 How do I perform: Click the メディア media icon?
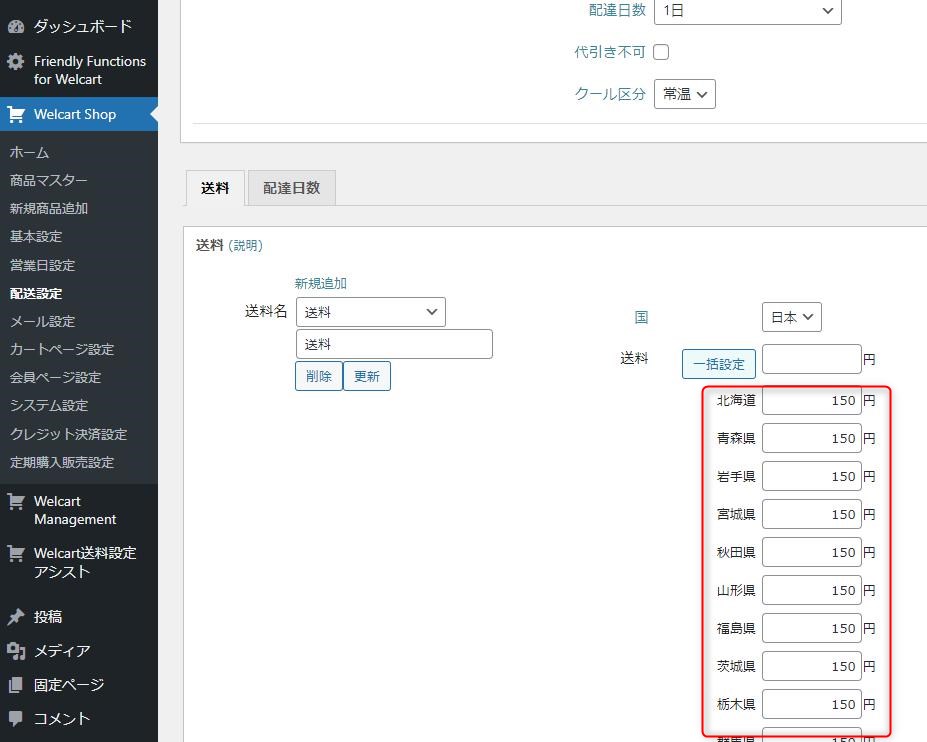coord(16,651)
